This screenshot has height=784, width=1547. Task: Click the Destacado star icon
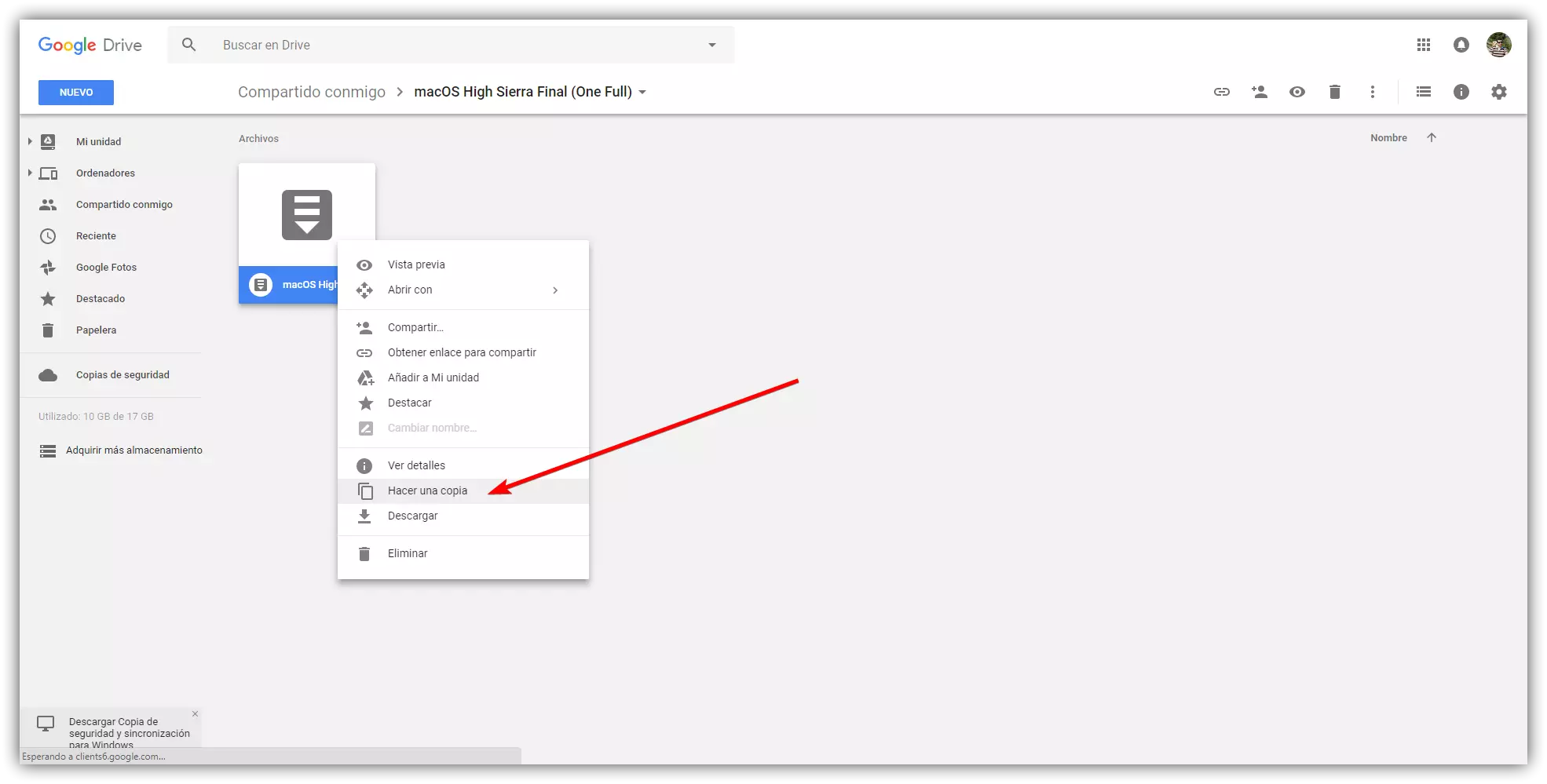48,298
